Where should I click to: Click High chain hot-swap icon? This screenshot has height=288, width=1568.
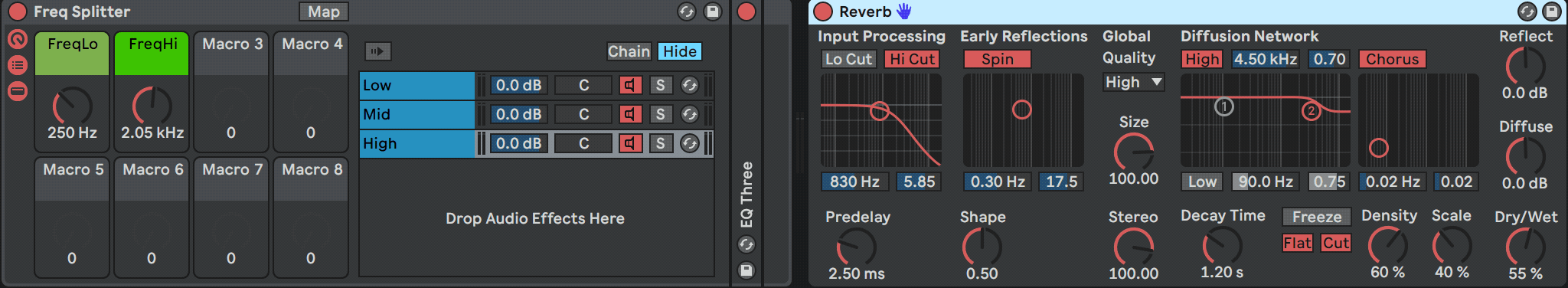(690, 143)
